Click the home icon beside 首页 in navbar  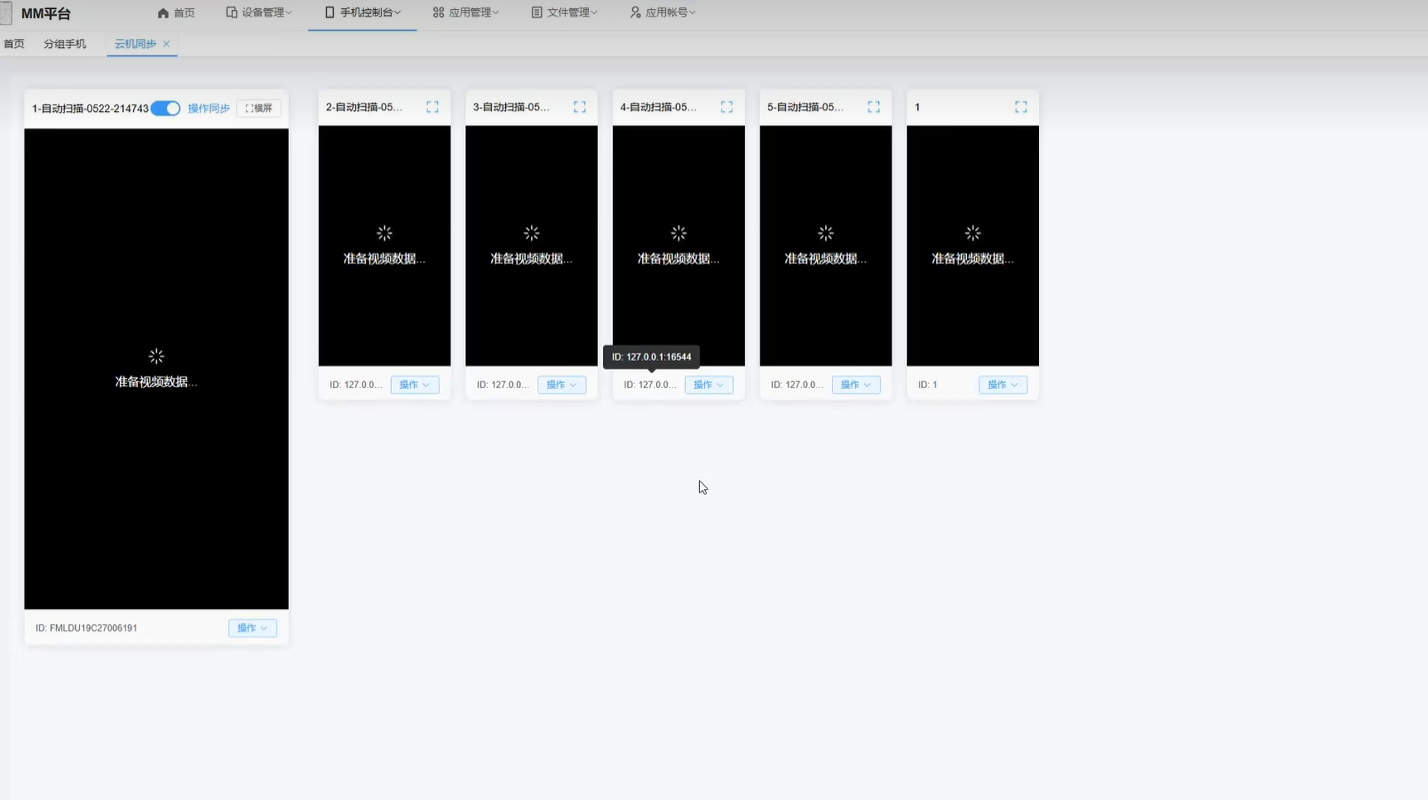tap(163, 13)
